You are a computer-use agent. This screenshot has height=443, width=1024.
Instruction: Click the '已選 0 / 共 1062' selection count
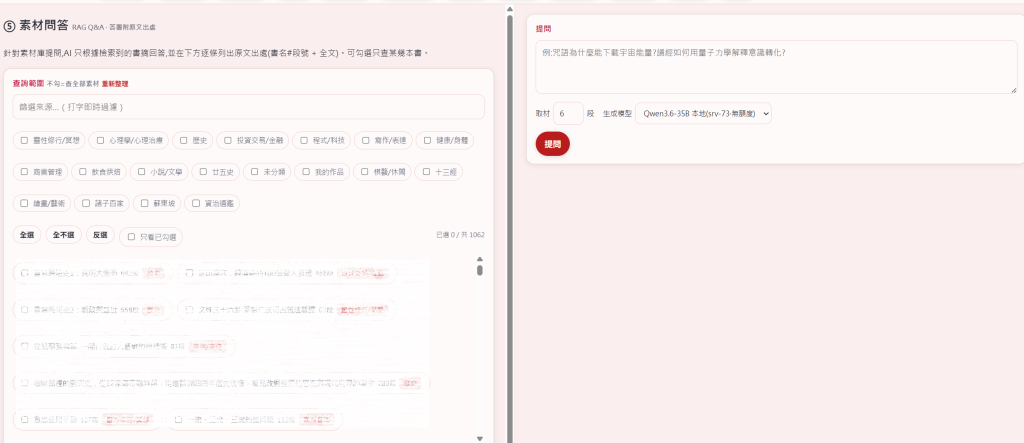tap(460, 235)
